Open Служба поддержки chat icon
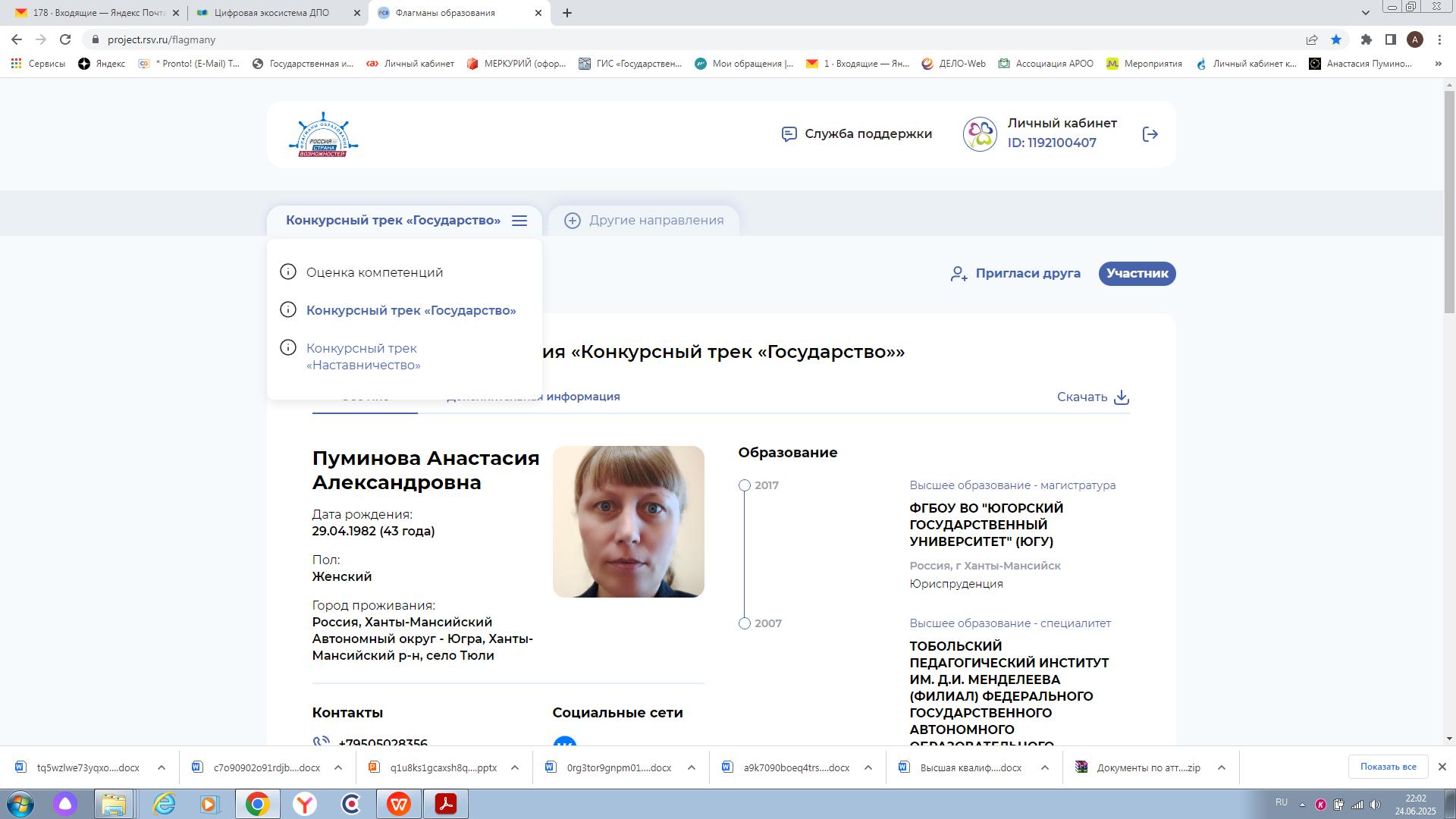Screen dimensions: 1456x819 [x=789, y=134]
